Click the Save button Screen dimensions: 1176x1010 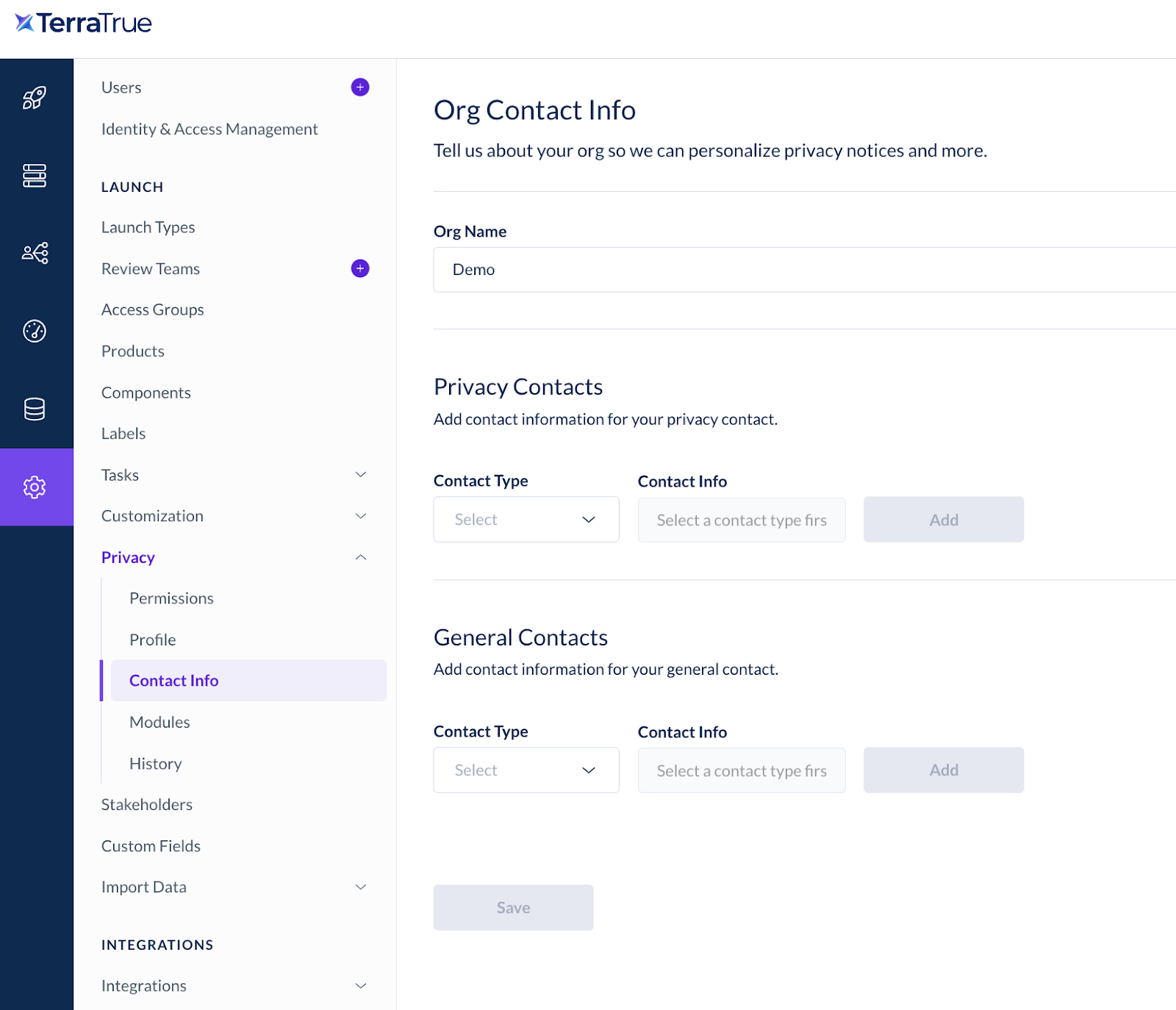[x=513, y=908]
